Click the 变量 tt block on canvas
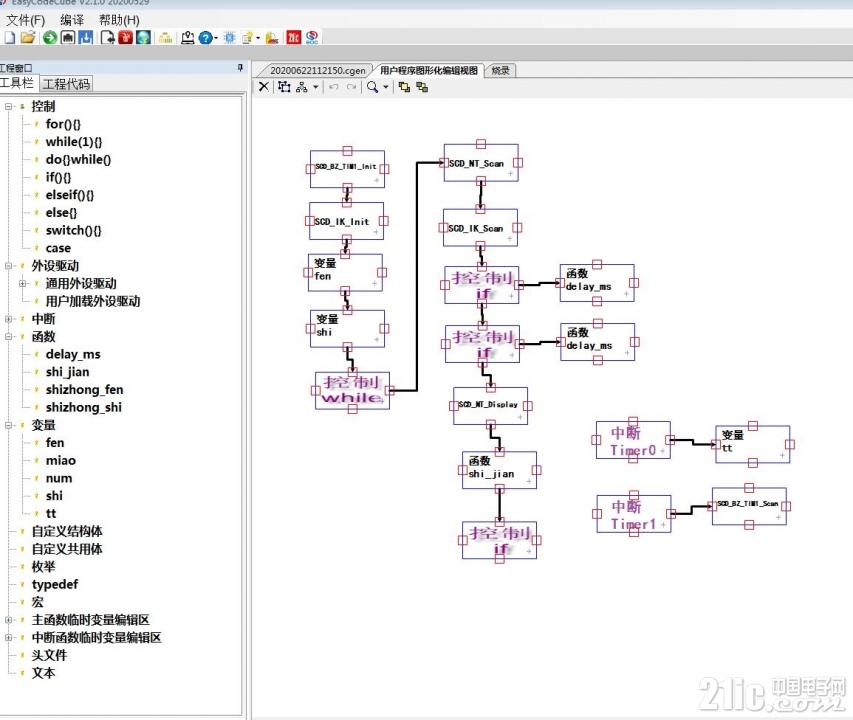This screenshot has height=720, width=853. [752, 444]
